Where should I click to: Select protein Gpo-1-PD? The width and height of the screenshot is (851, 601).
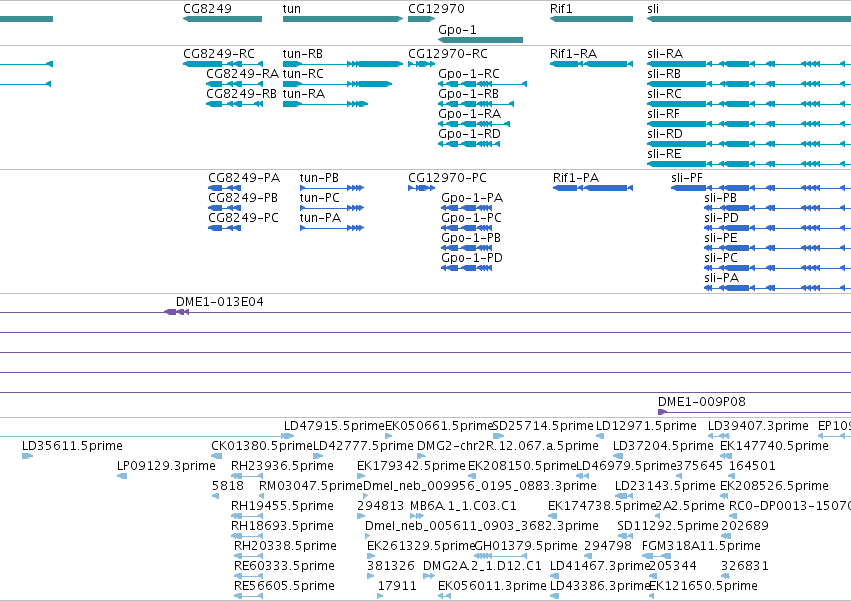point(467,269)
